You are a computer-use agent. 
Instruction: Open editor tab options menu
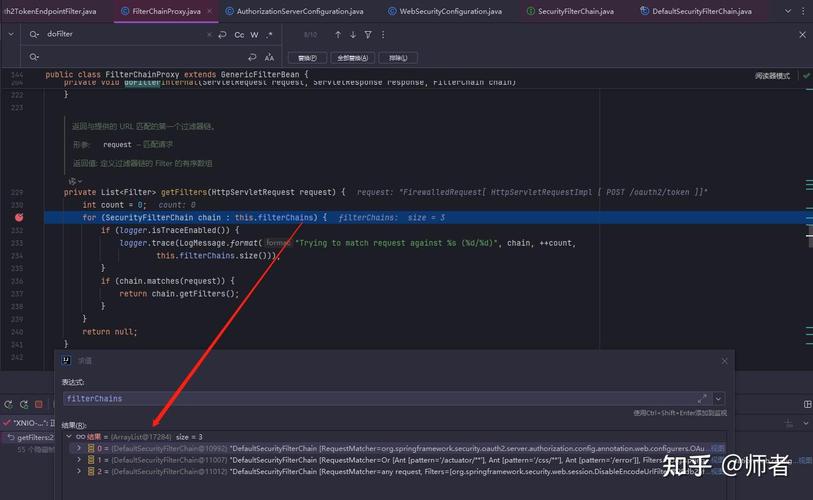coord(804,11)
